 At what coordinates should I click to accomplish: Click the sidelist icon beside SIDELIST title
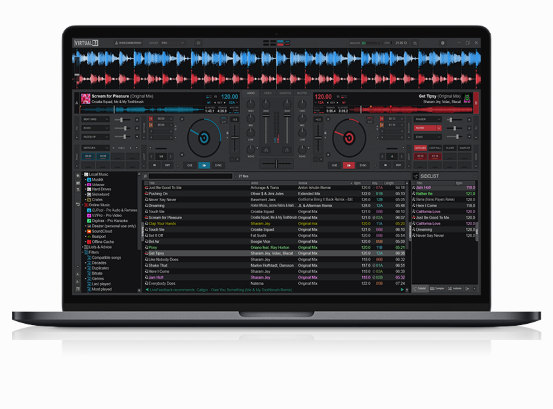pos(416,176)
